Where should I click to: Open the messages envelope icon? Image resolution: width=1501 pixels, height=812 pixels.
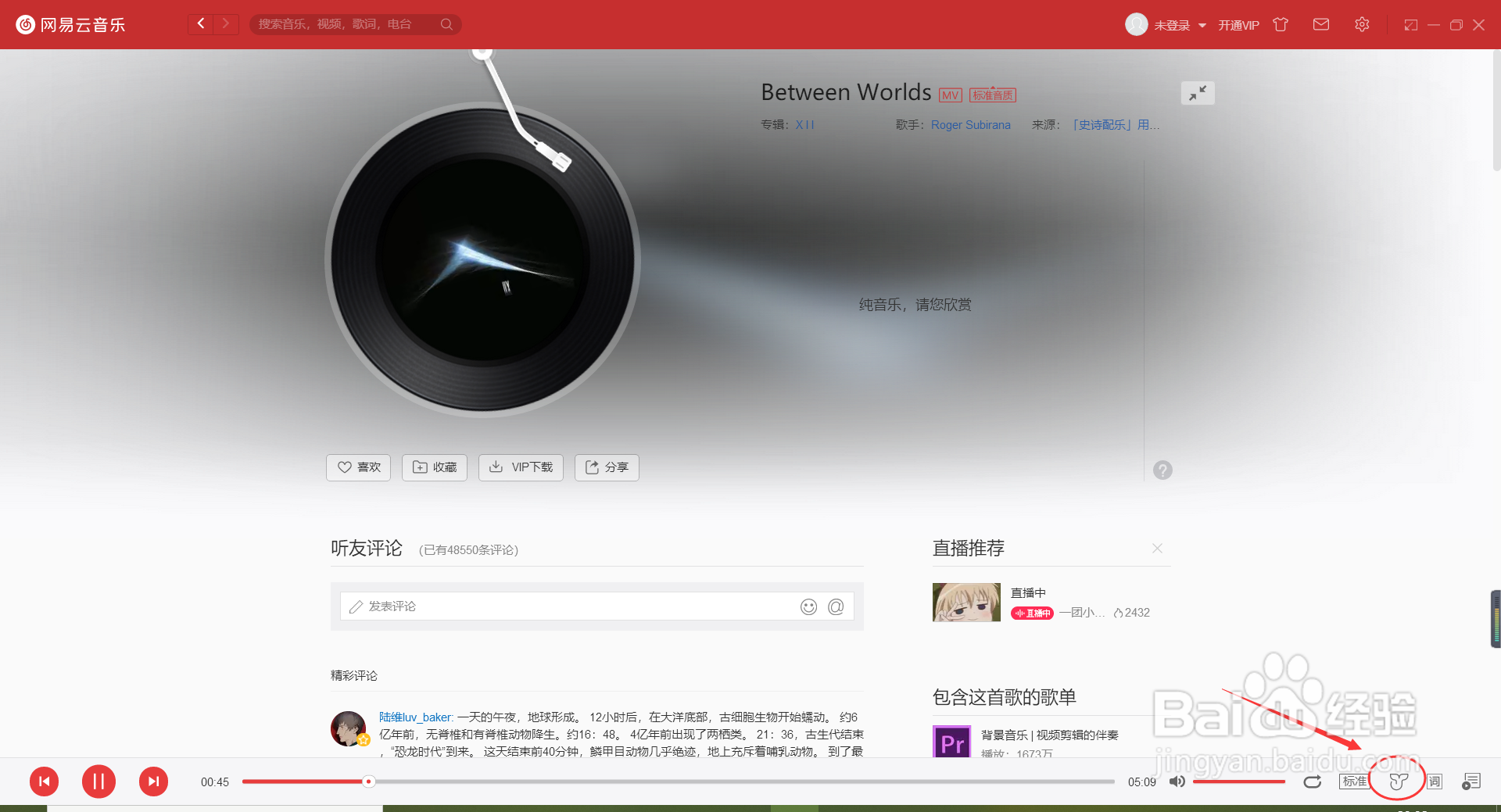(1321, 24)
